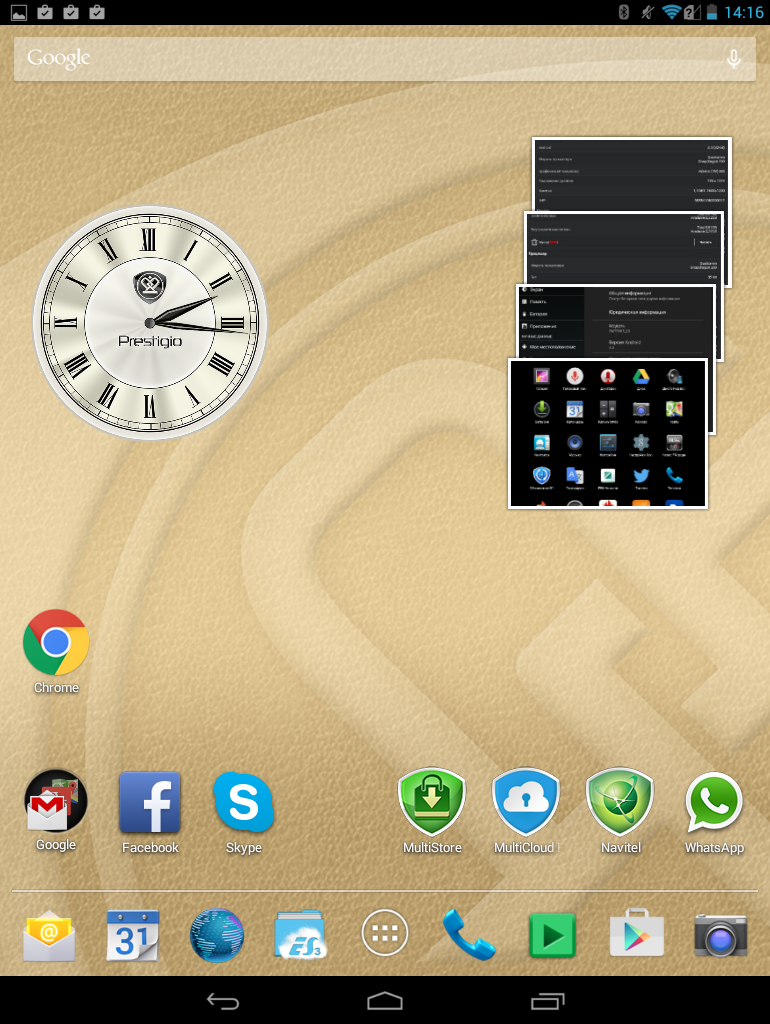The image size is (770, 1024).
Task: Tap the Google search bar
Action: (x=385, y=59)
